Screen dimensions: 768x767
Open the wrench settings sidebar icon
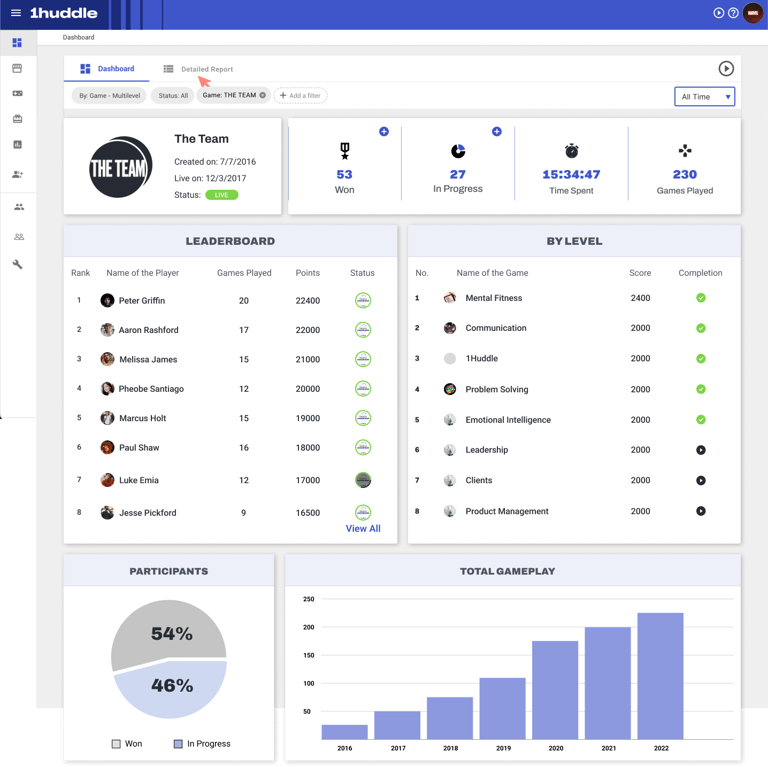pos(17,264)
